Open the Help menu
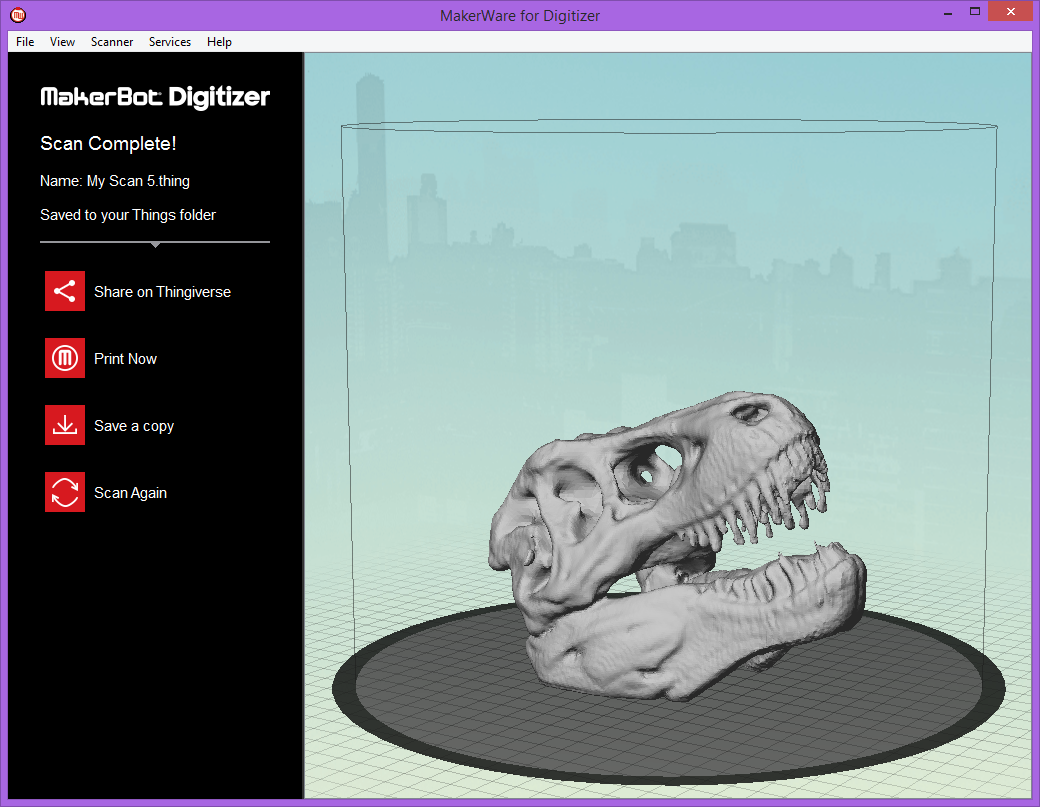 pyautogui.click(x=219, y=42)
